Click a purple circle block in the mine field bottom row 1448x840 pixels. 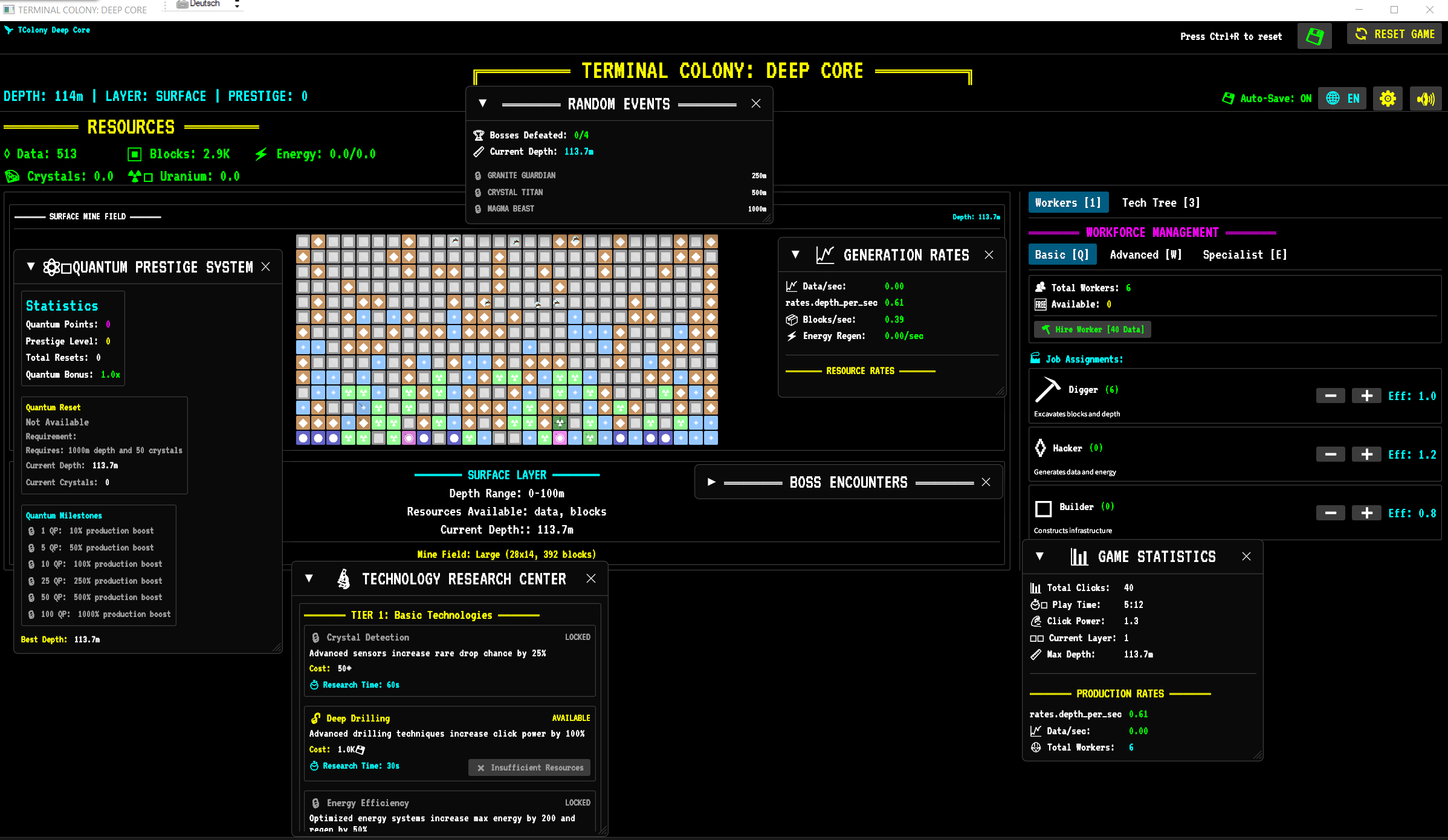[303, 438]
